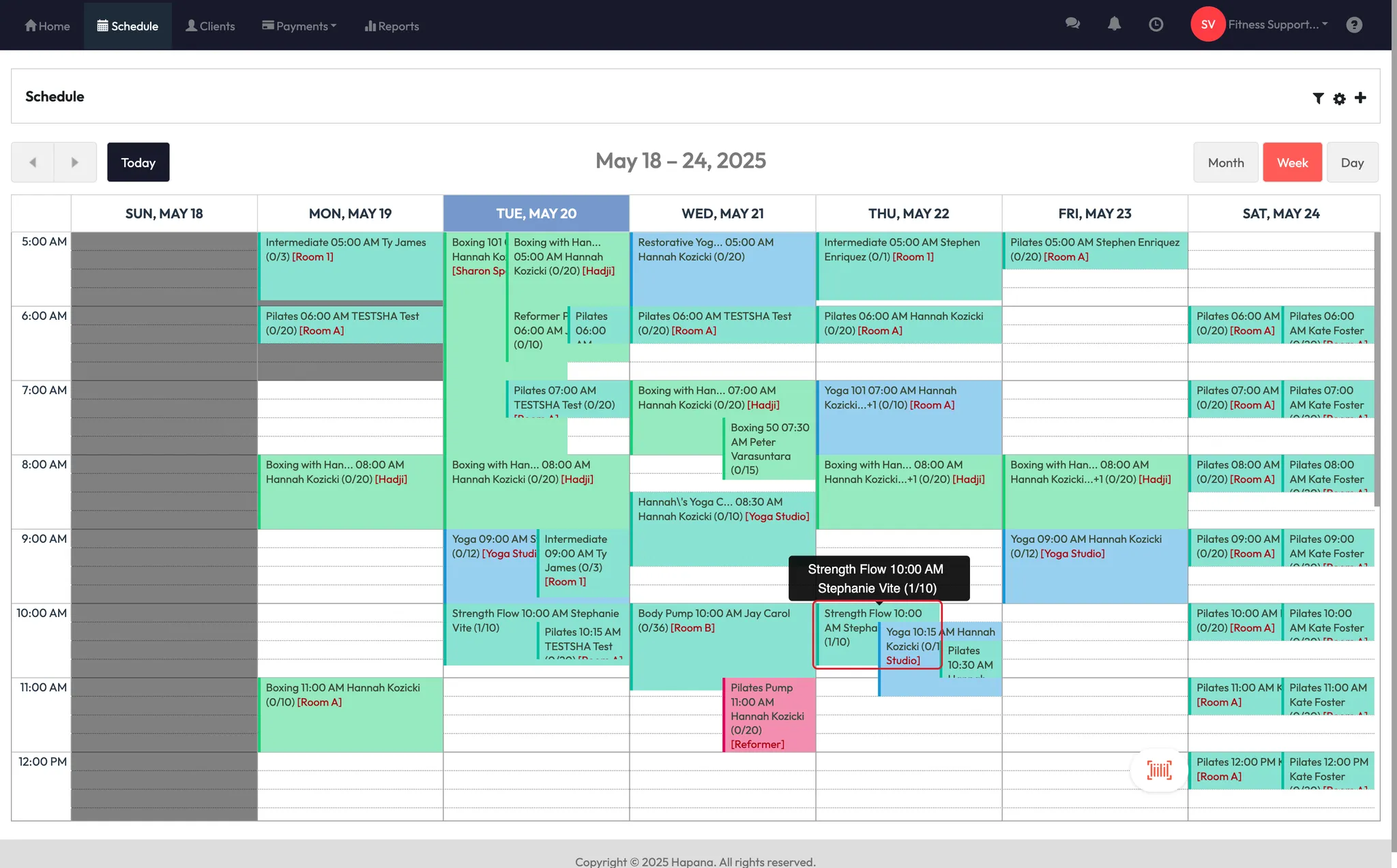Image resolution: width=1397 pixels, height=868 pixels.
Task: Switch to Month view
Action: [x=1225, y=162]
